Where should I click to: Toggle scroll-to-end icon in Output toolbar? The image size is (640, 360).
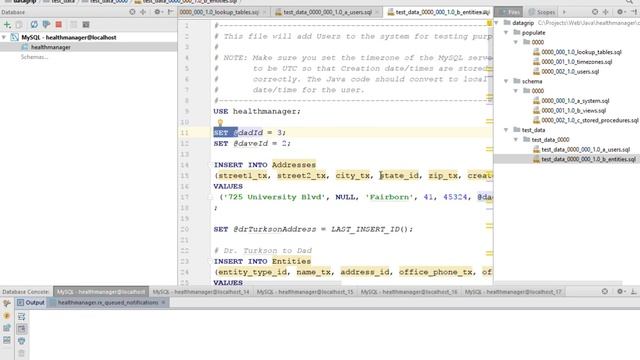click(22, 329)
